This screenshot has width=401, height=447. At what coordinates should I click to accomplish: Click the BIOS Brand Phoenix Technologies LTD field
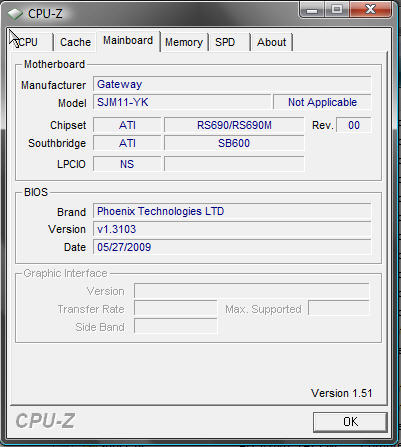point(232,211)
